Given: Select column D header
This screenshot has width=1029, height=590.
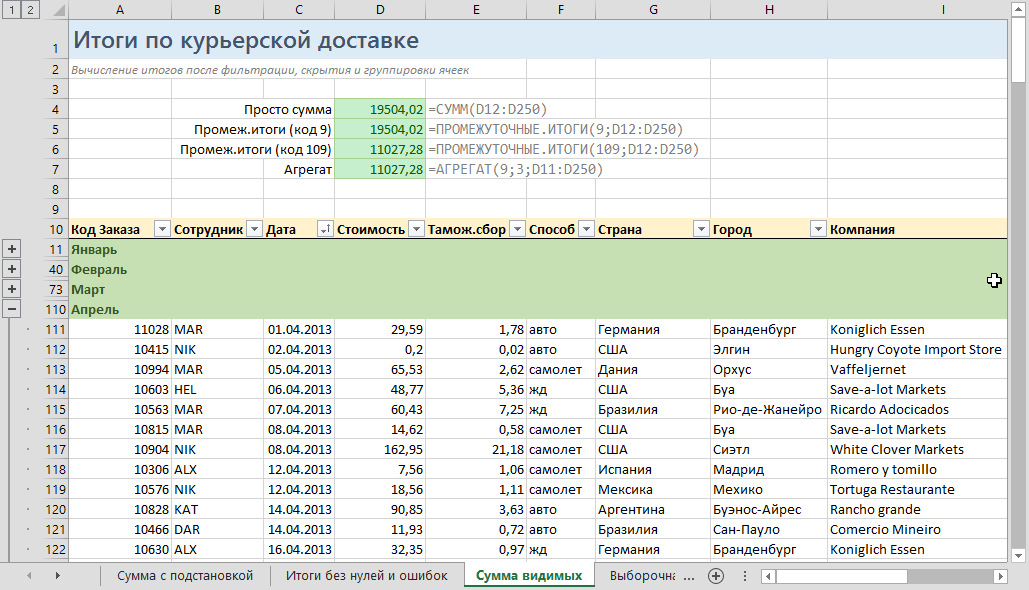Looking at the screenshot, I should point(380,10).
